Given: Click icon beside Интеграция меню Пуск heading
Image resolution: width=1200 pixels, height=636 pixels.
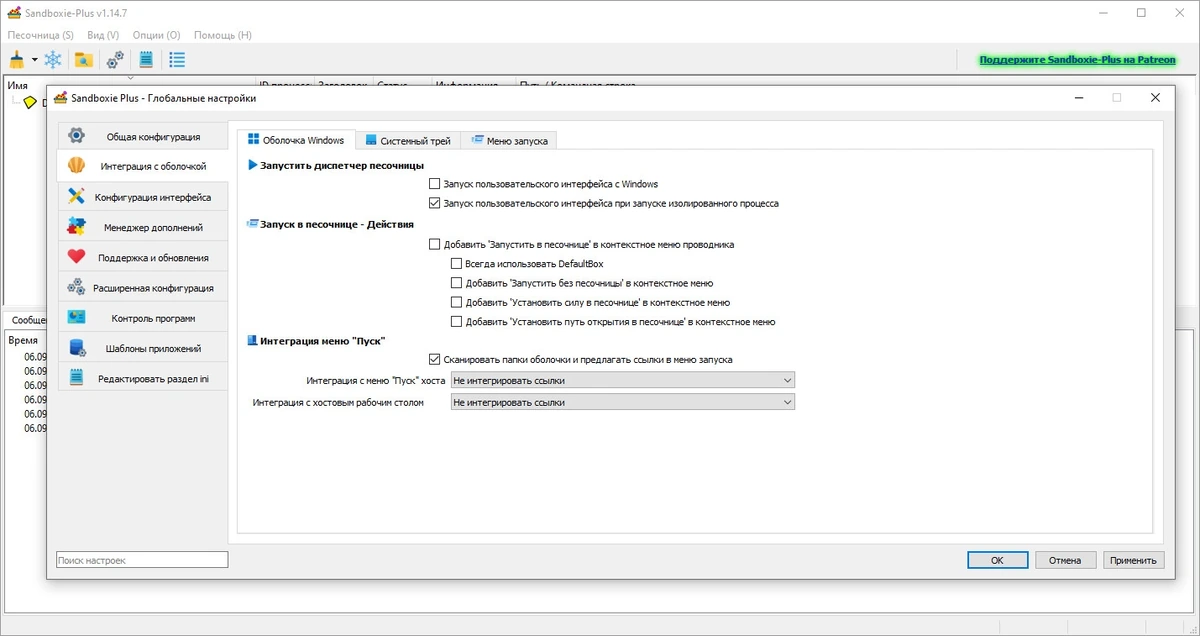Looking at the screenshot, I should tap(252, 341).
